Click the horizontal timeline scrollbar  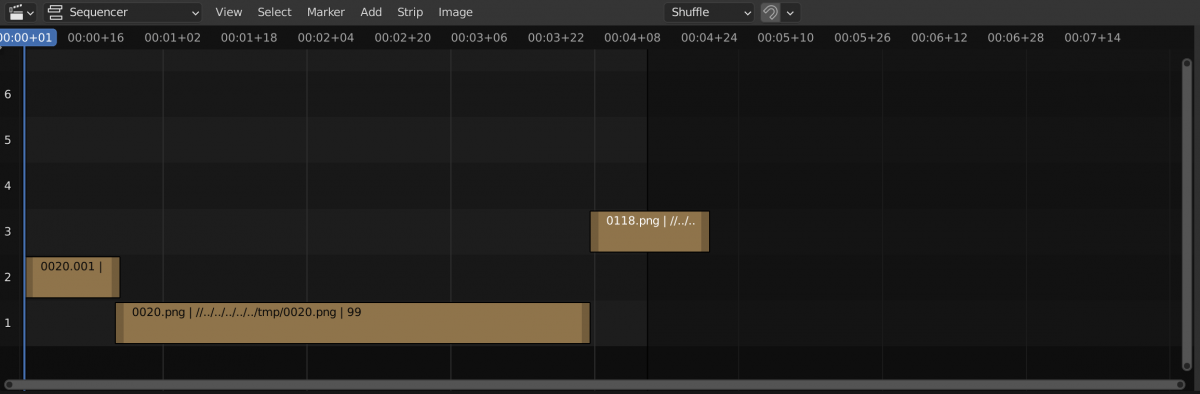pos(594,384)
